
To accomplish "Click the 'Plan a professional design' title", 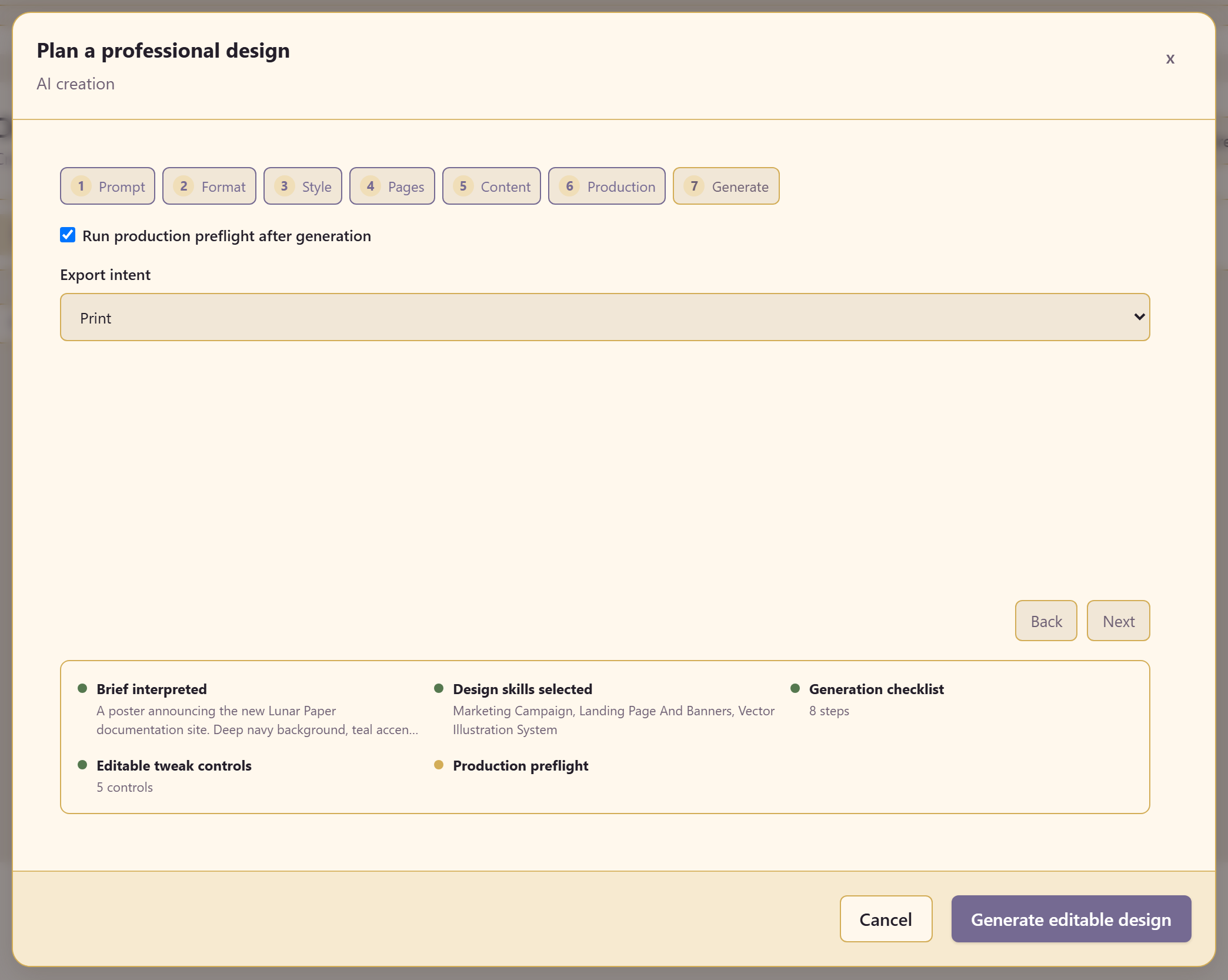I will 163,51.
